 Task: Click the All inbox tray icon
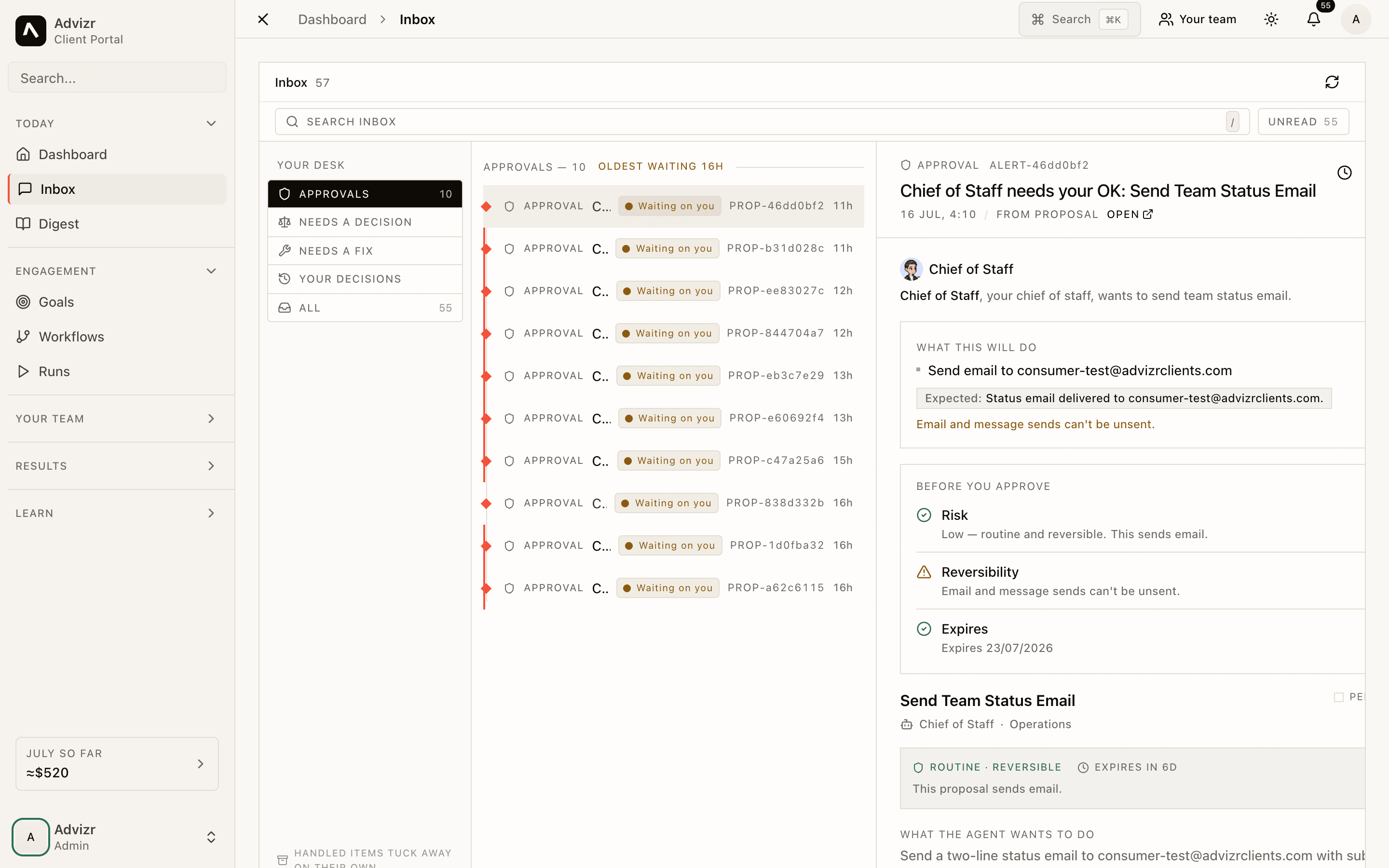(285, 308)
